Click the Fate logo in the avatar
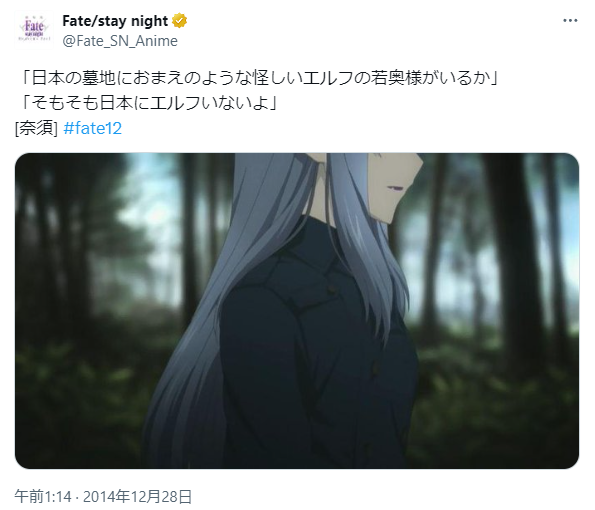Screen dimensions: 595x510 tap(34, 27)
